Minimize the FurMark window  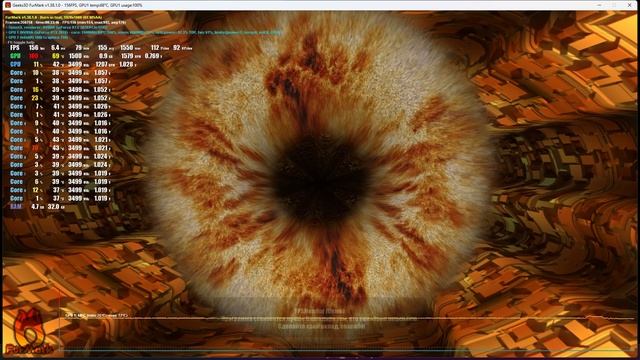pos(599,5)
